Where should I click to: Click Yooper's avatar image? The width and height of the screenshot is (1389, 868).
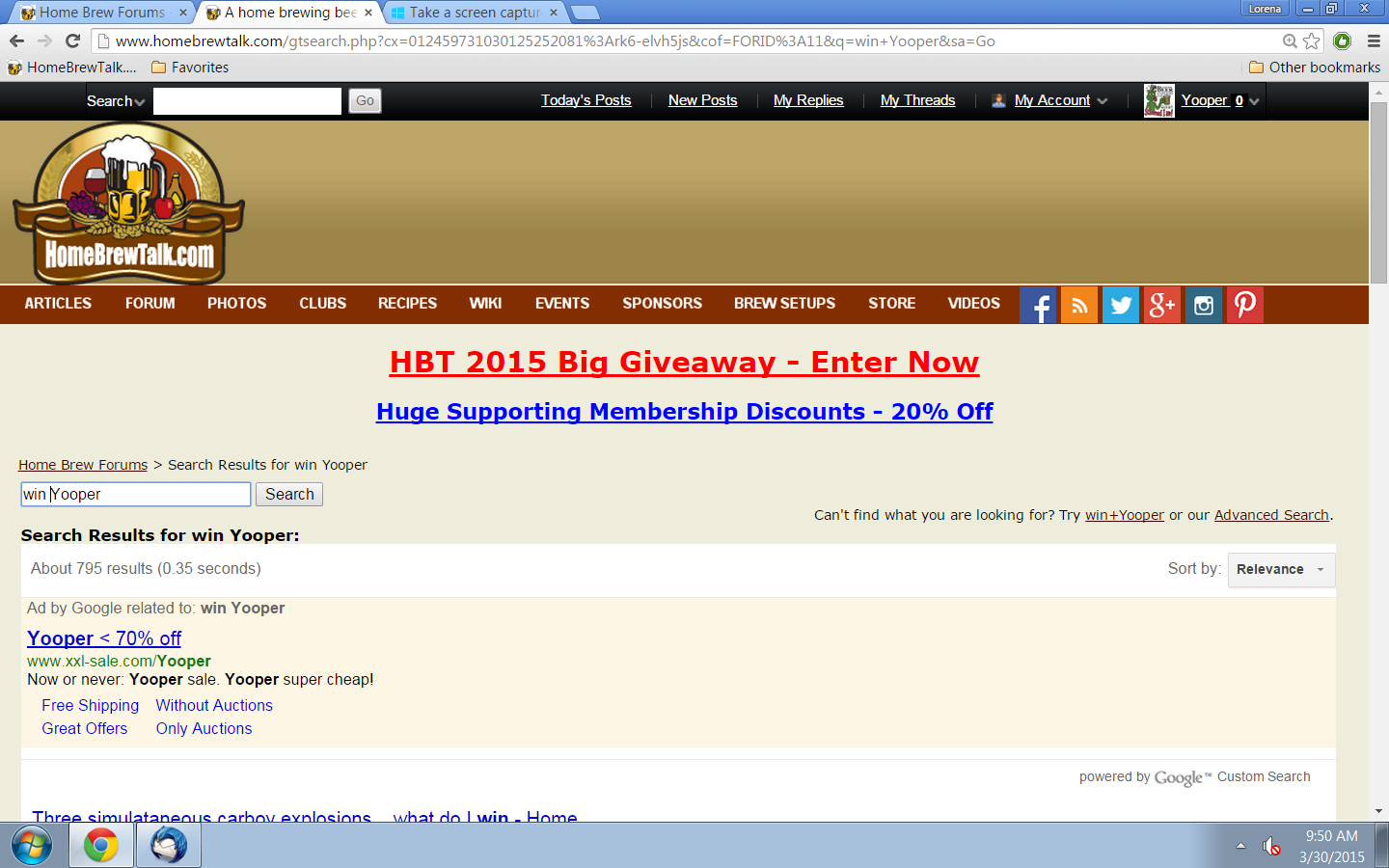pos(1158,100)
